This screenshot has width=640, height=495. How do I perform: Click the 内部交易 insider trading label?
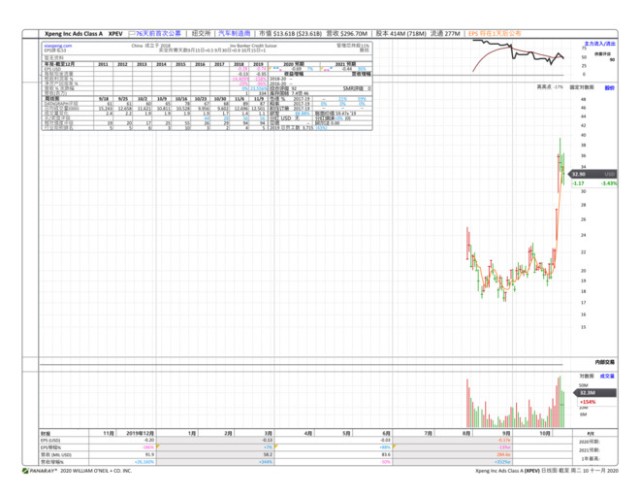click(604, 362)
